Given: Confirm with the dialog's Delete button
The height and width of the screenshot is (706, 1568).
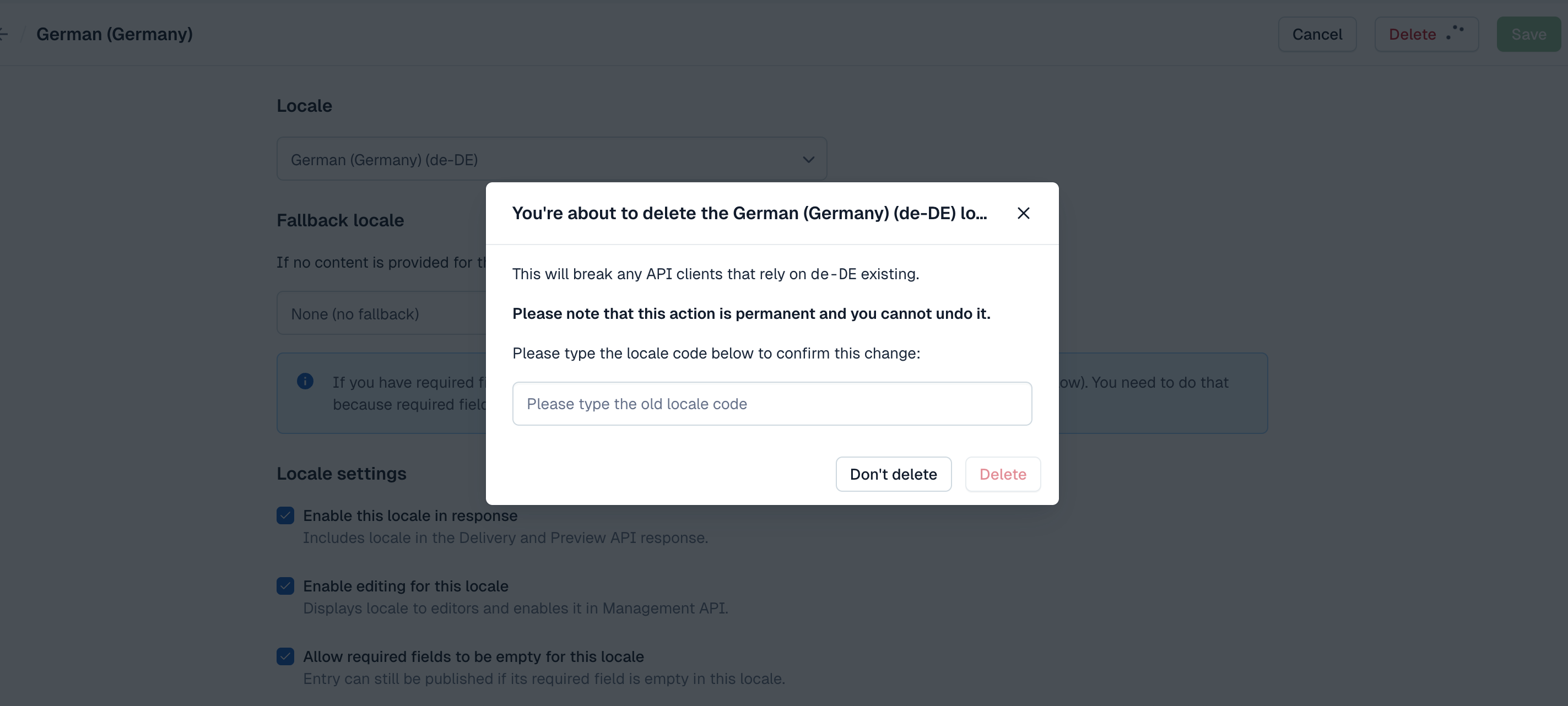Looking at the screenshot, I should [1003, 474].
